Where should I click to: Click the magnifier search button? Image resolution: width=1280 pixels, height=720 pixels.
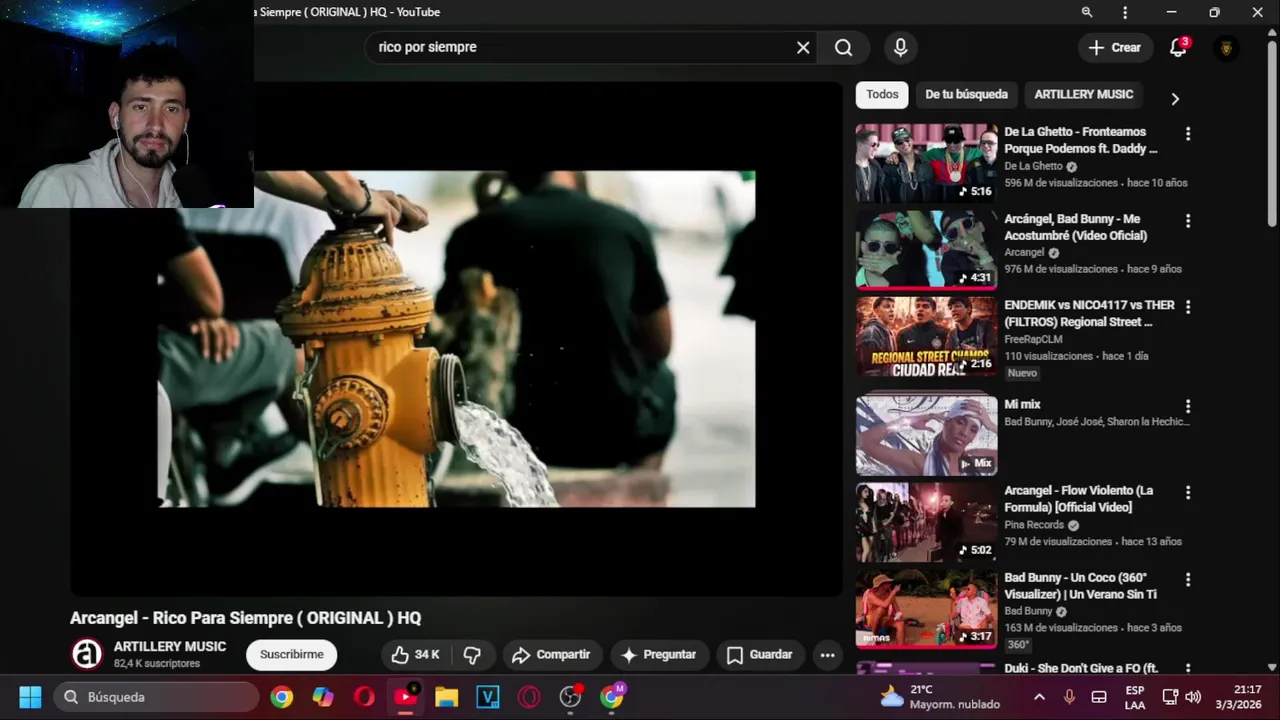point(843,47)
